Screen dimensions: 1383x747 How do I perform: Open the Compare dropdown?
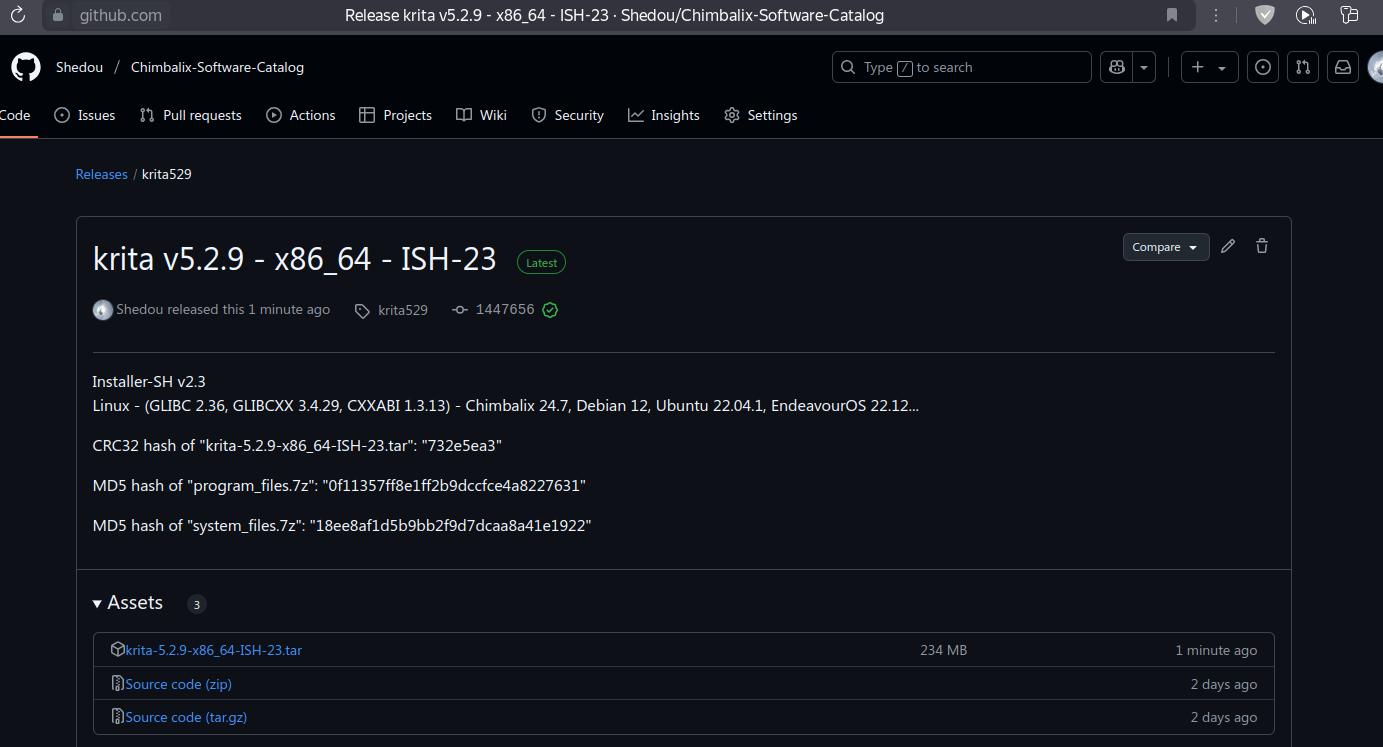coord(1166,247)
